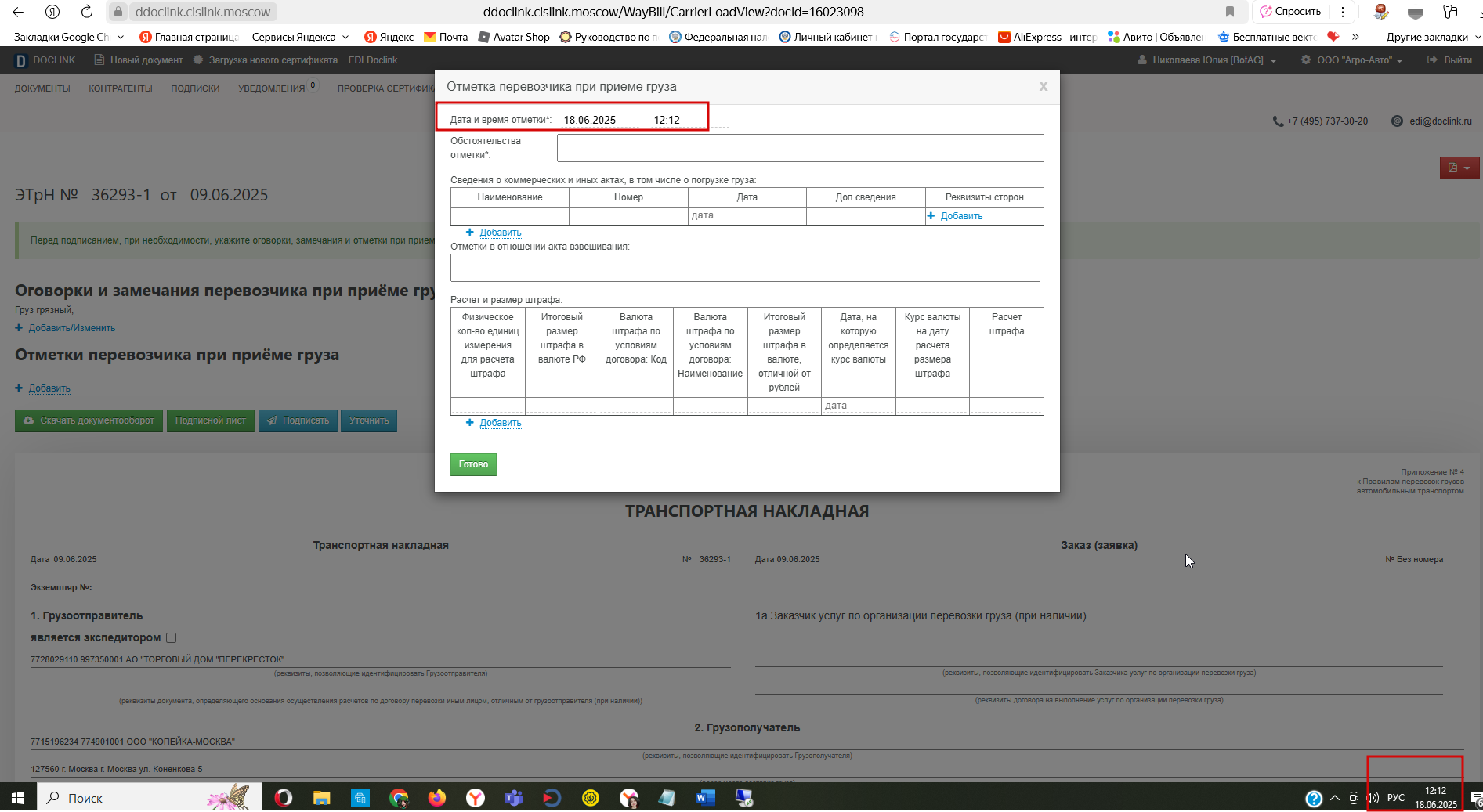Expand the Закладки Google Ch folder arrow
1483x812 pixels.
pos(121,37)
